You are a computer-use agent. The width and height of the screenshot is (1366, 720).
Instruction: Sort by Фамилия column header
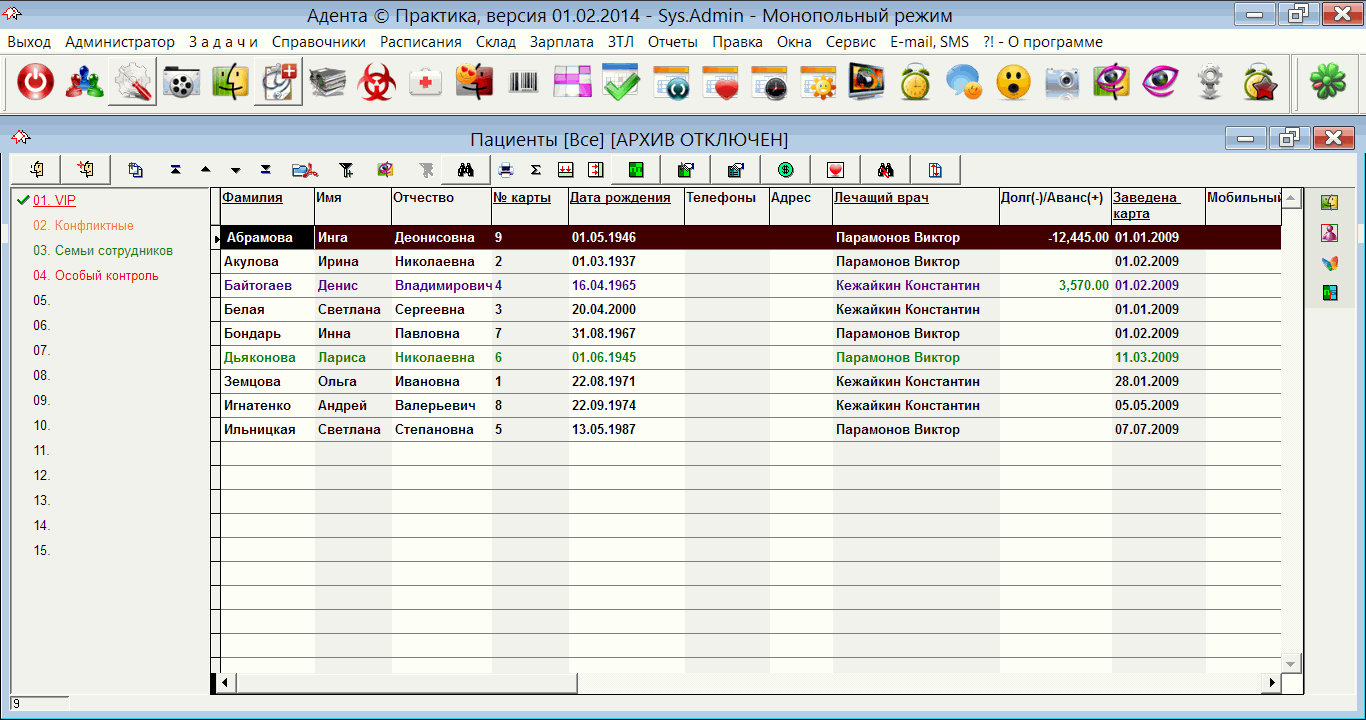(x=252, y=198)
